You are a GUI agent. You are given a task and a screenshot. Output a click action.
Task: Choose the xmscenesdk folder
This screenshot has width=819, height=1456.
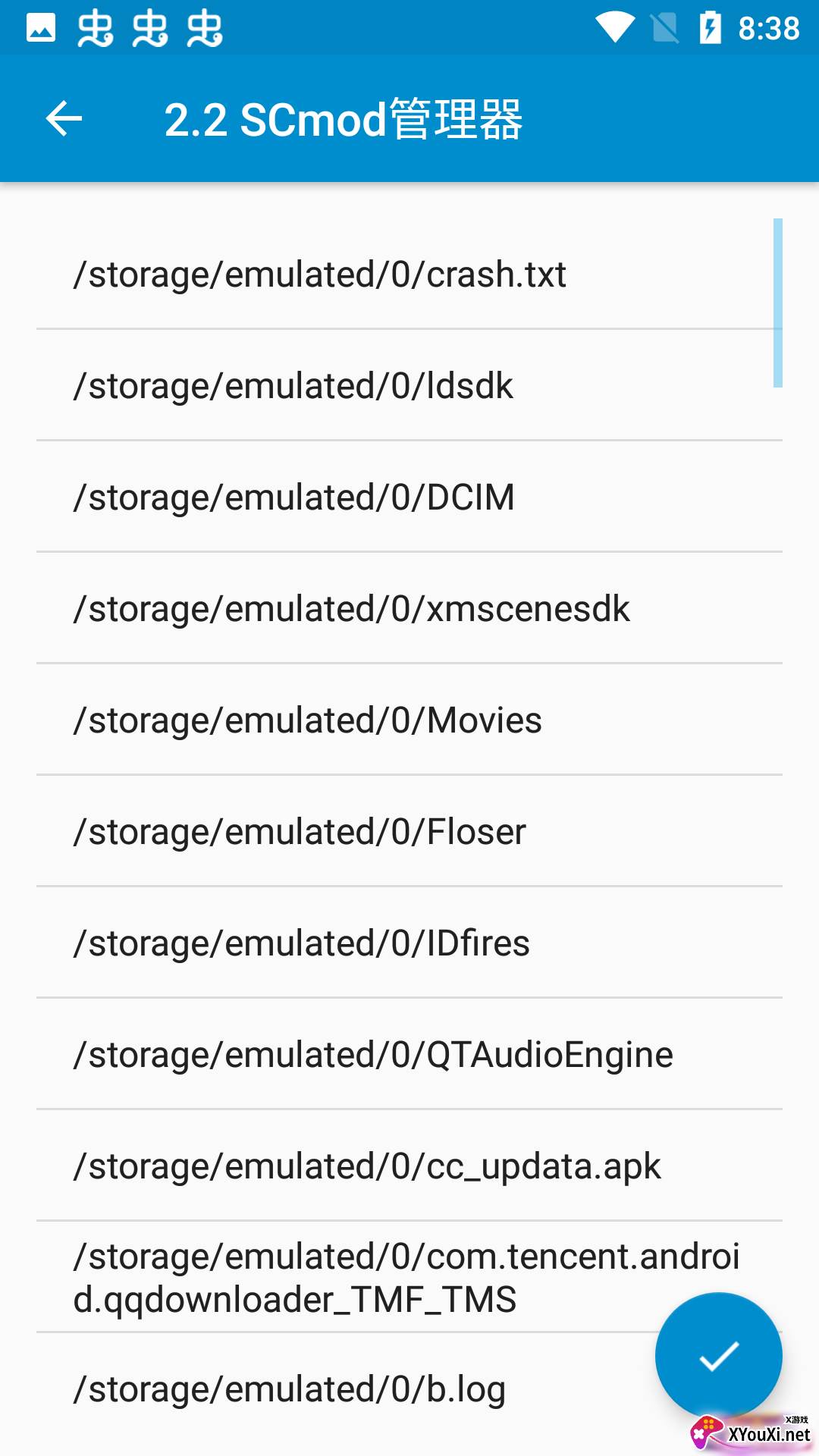tap(351, 609)
